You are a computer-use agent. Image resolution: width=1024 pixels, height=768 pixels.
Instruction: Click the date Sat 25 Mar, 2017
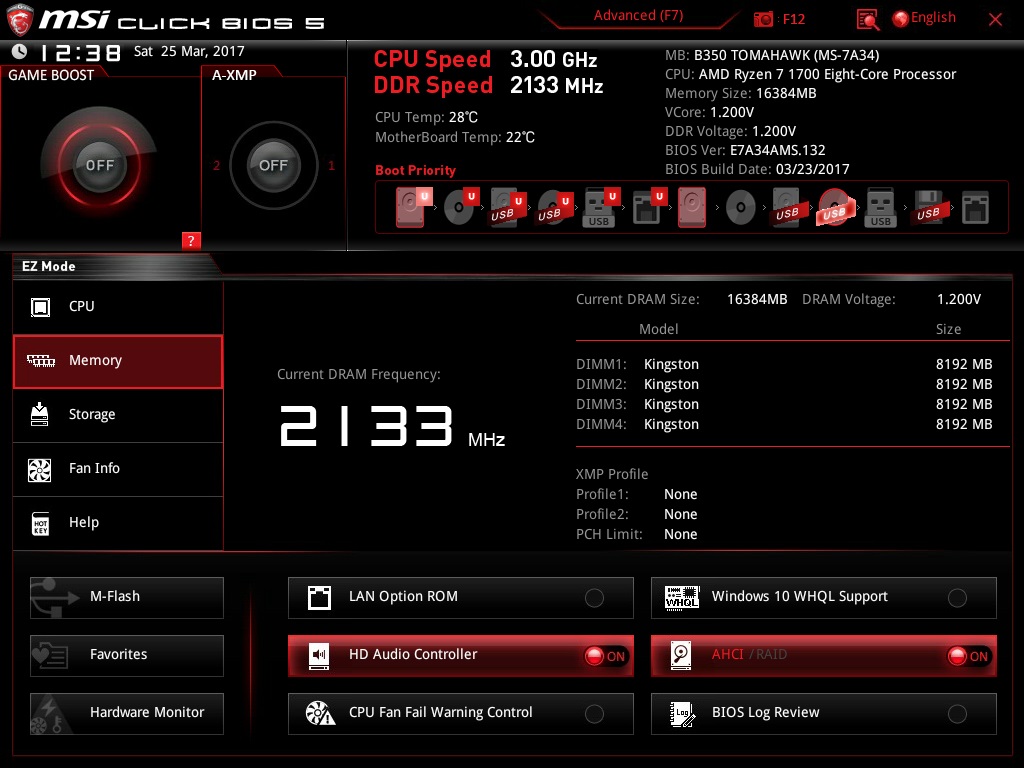click(189, 51)
